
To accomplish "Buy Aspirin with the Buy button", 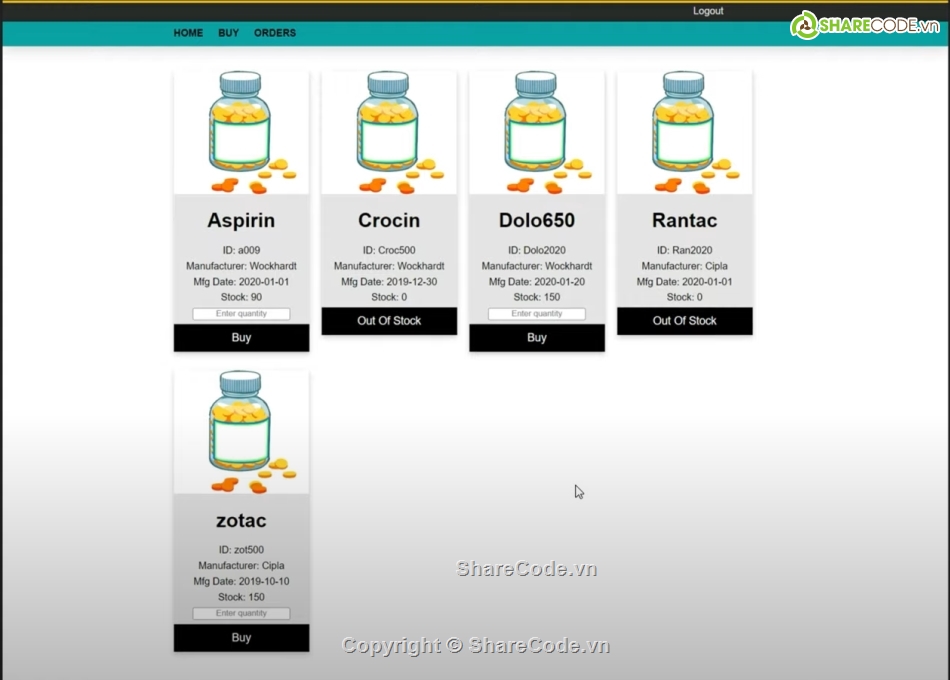I will tap(241, 338).
